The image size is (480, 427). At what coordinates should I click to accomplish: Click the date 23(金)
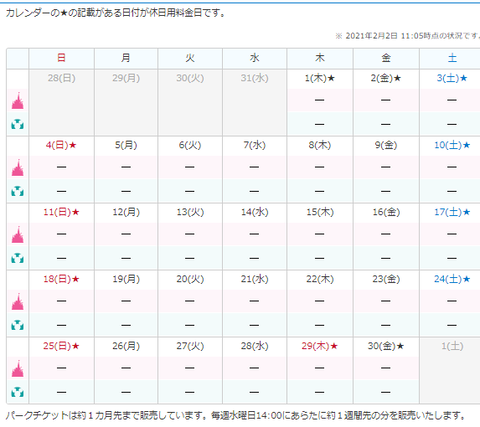[386, 279]
